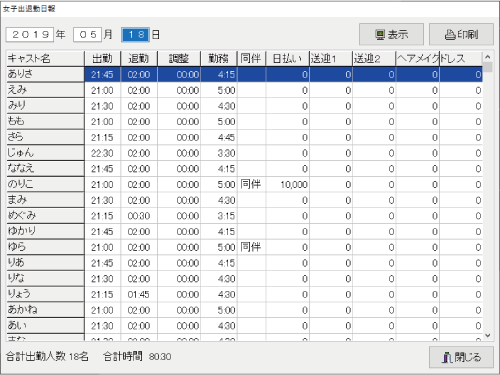This screenshot has height=375, width=500.
Task: Click the month field showing 05
Action: pyautogui.click(x=87, y=35)
